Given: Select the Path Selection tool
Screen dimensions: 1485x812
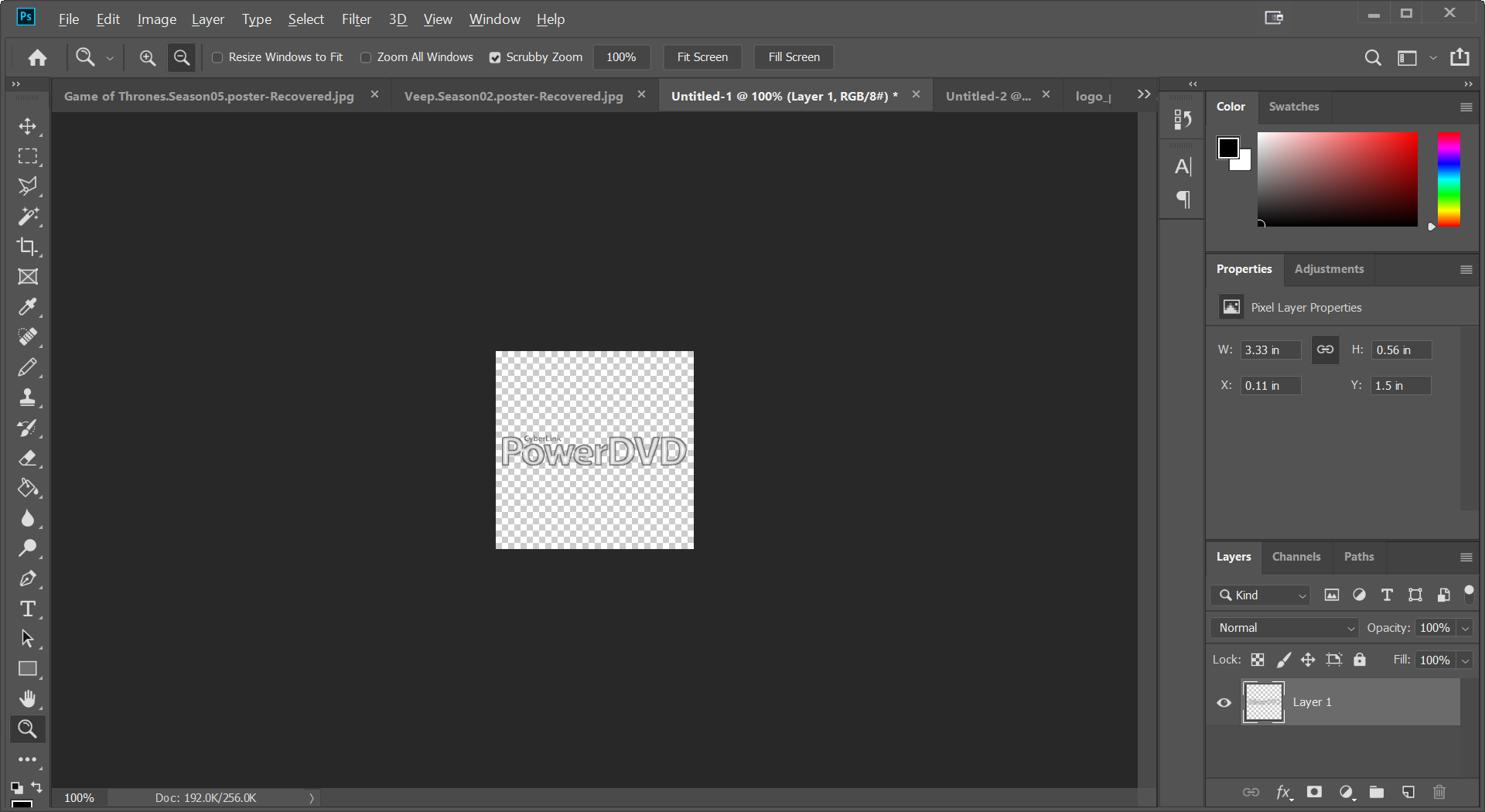Looking at the screenshot, I should pos(28,639).
